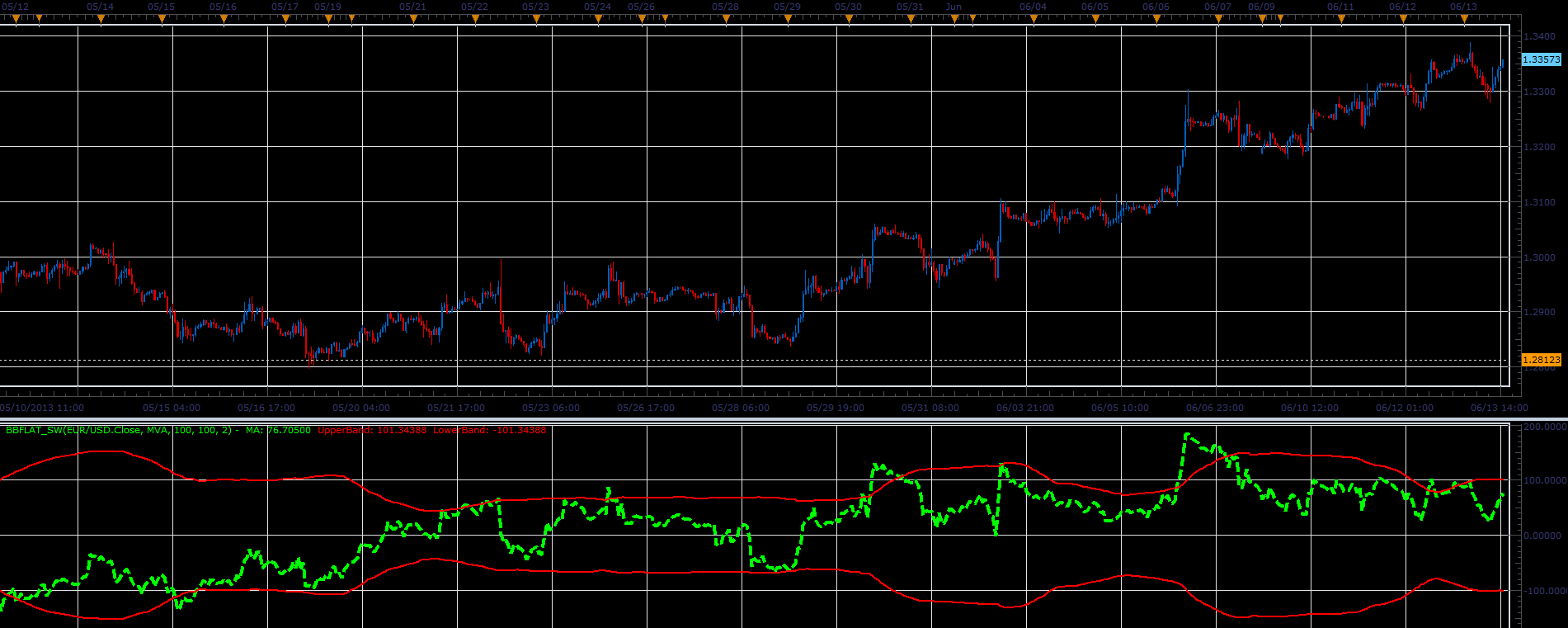The width and height of the screenshot is (1568, 628).
Task: Click the 200.0000 indicator scale label
Action: click(1544, 427)
